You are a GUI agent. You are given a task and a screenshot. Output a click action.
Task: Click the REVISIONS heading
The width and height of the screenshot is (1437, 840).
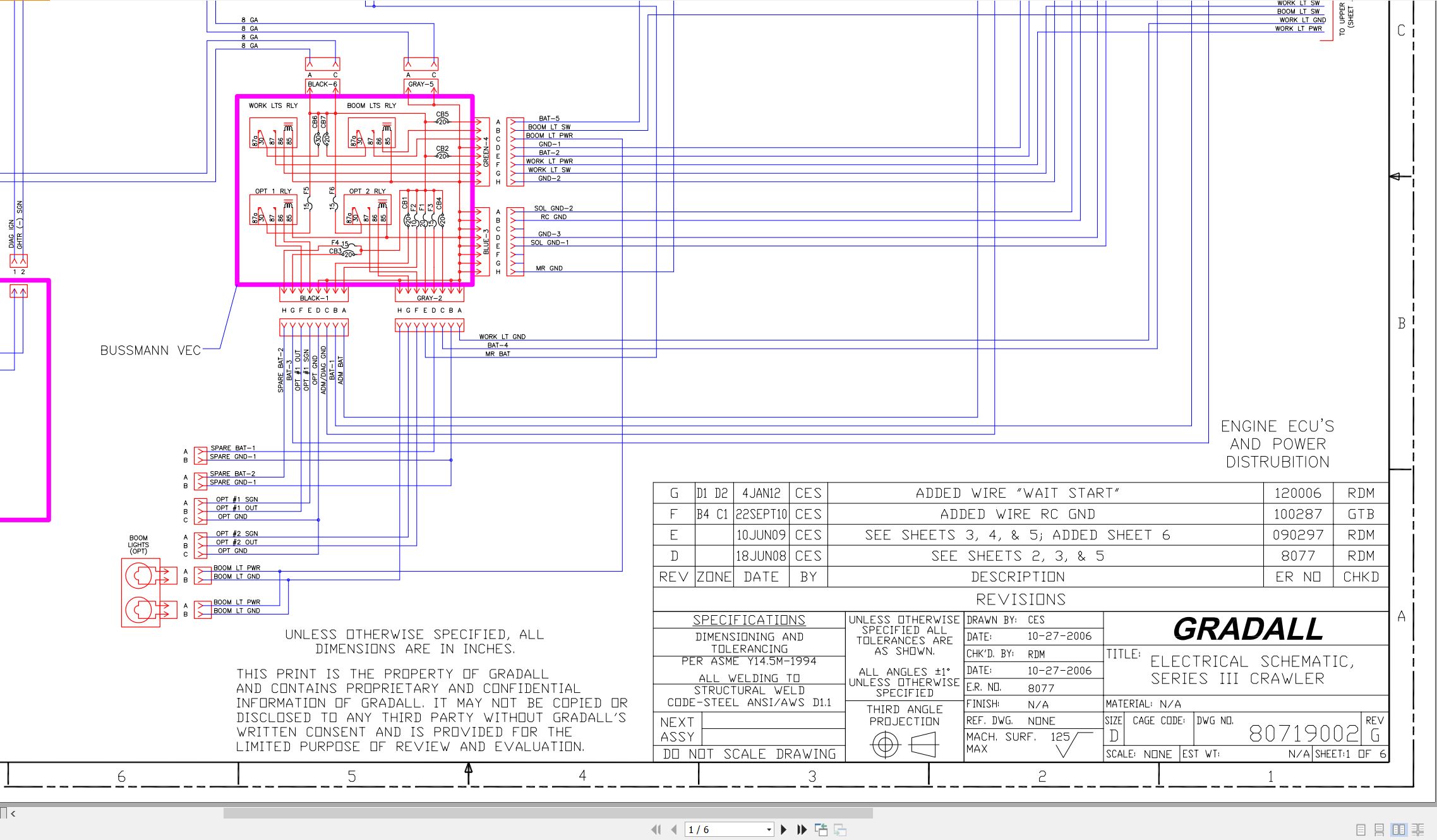[1021, 599]
